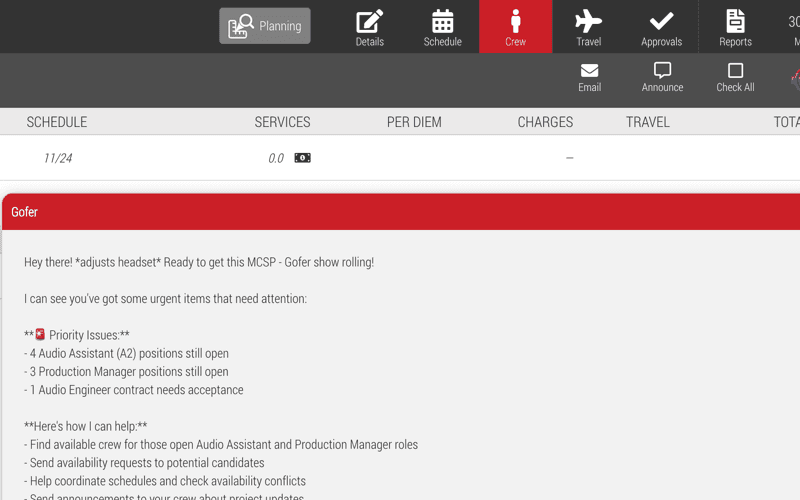
Task: Open the Planning button
Action: [265, 26]
